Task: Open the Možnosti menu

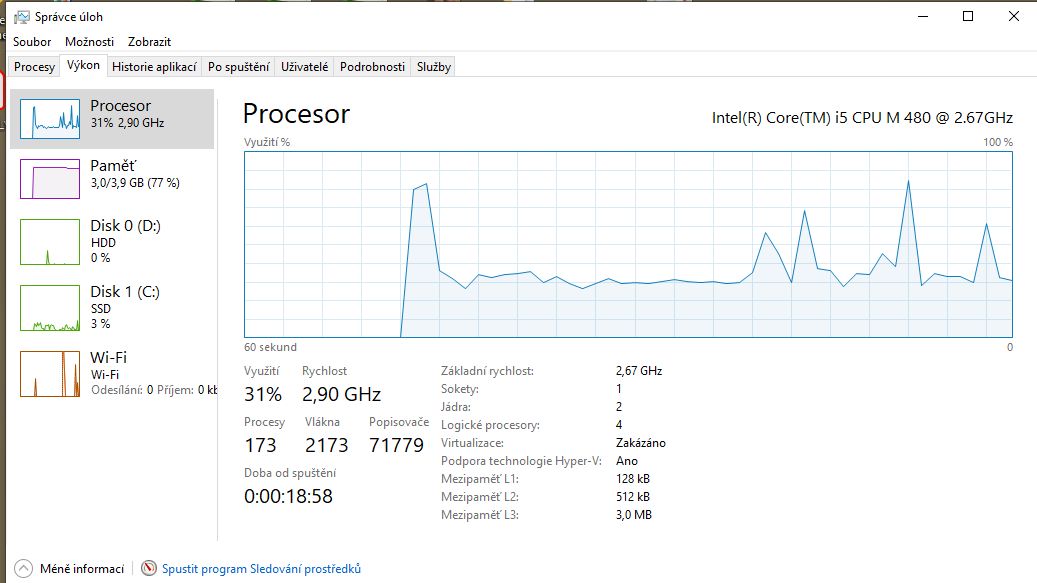Action: tap(89, 42)
